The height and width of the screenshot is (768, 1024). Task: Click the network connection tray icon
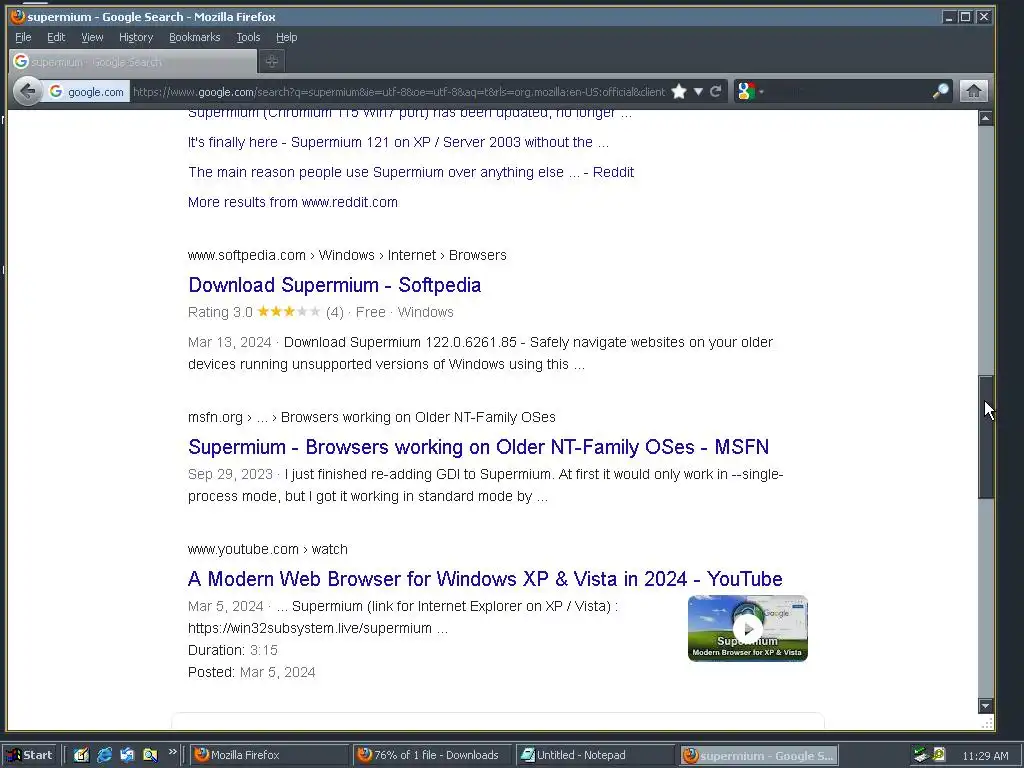[x=921, y=755]
